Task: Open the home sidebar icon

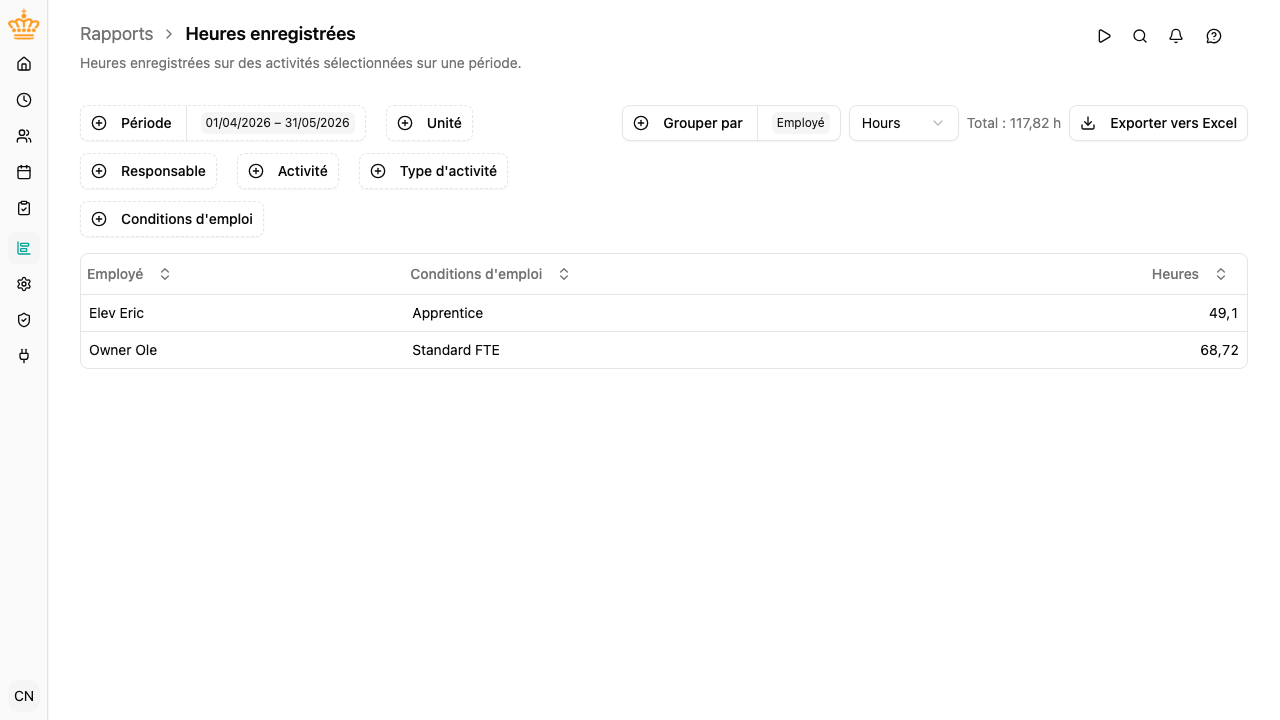Action: click(24, 64)
